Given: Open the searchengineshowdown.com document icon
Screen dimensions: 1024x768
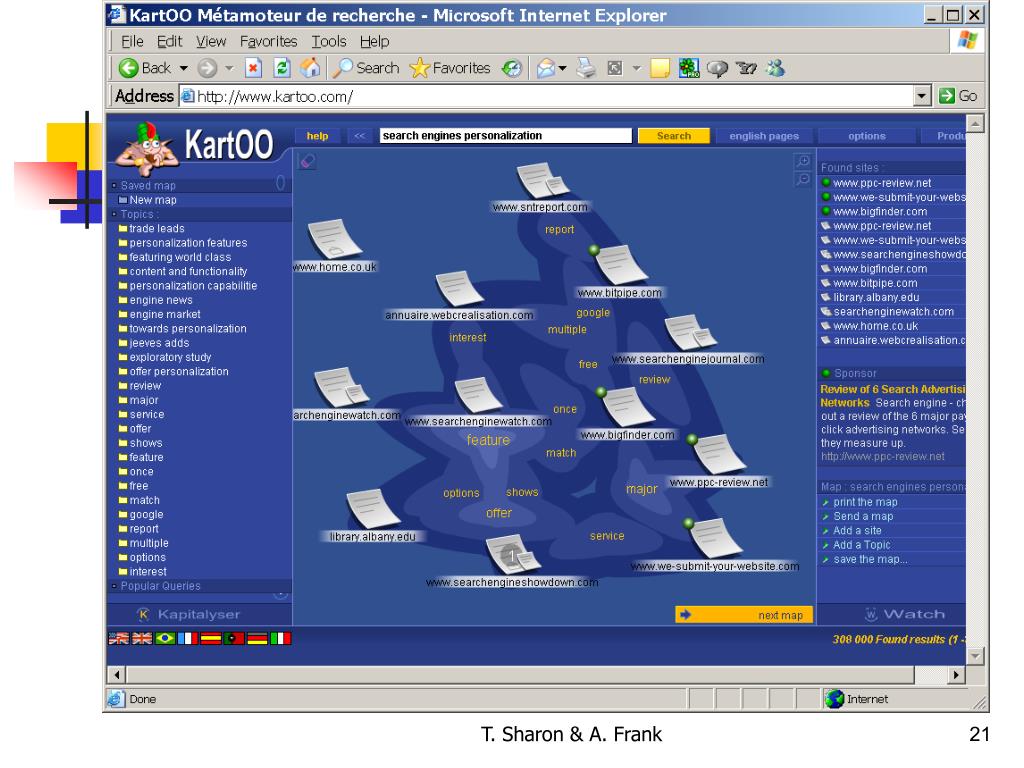Looking at the screenshot, I should pyautogui.click(x=513, y=556).
